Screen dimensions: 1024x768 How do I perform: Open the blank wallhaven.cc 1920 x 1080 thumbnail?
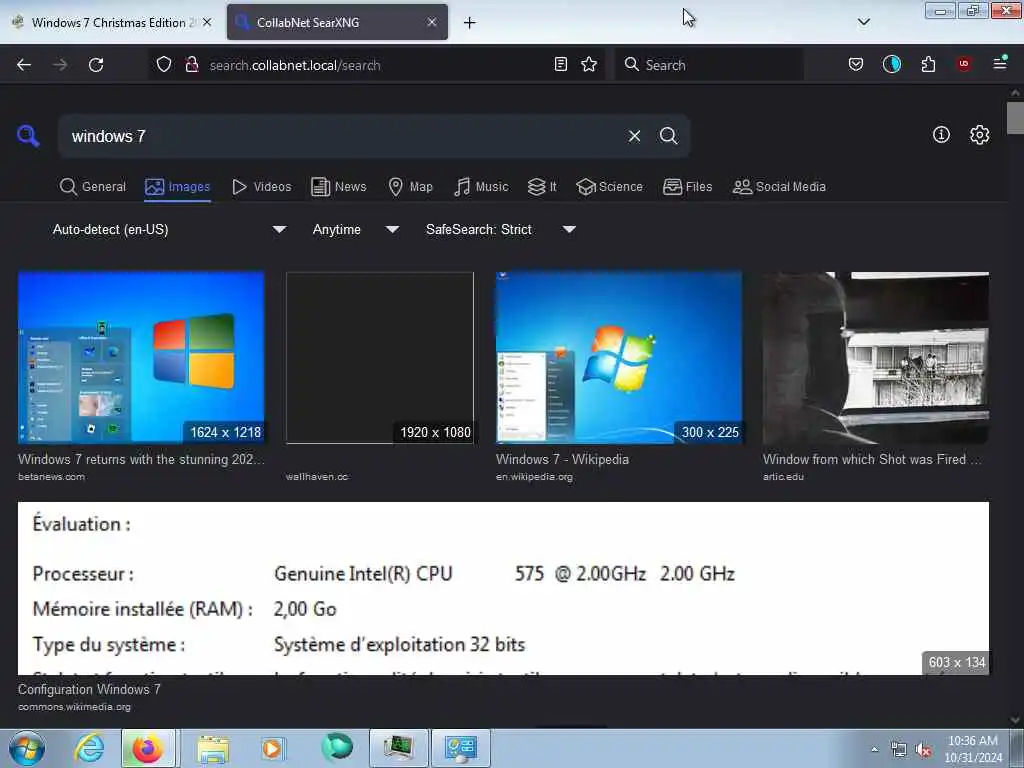click(x=380, y=358)
